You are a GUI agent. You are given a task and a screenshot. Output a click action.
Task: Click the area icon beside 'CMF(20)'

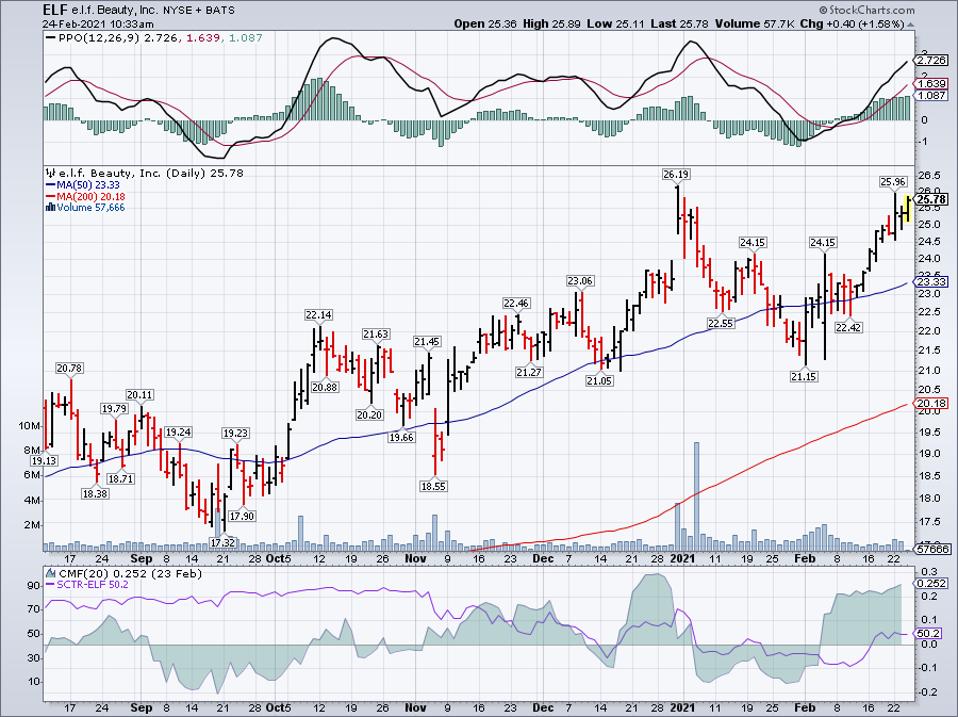[51, 574]
